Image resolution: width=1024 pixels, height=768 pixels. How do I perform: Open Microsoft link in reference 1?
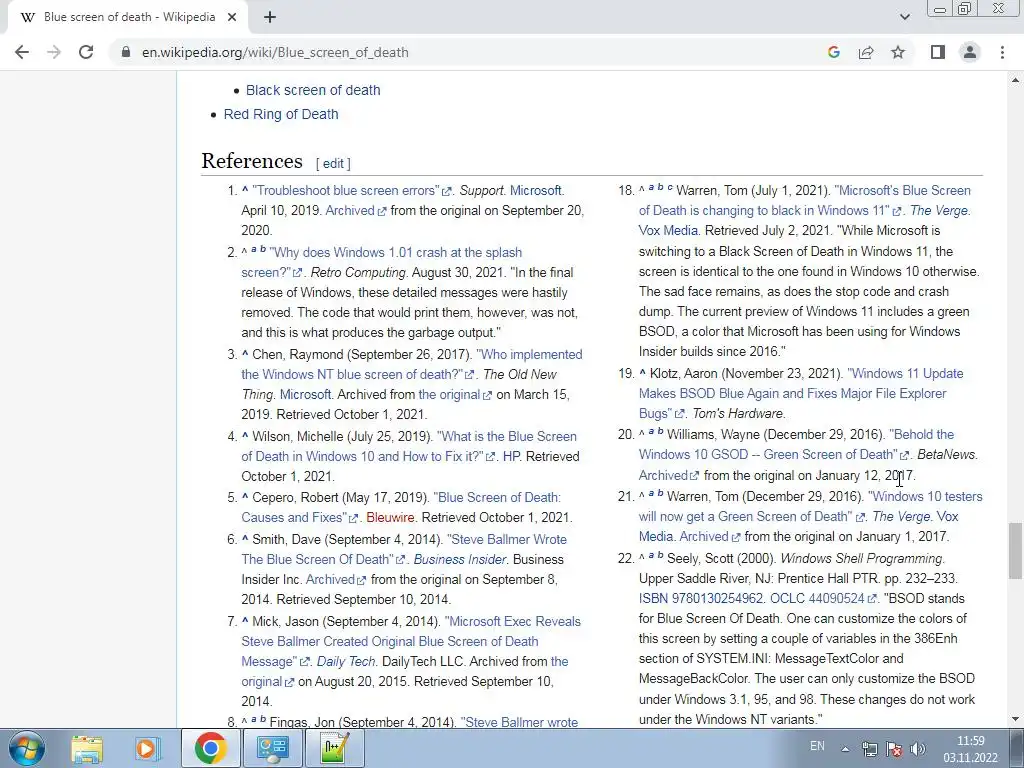point(536,191)
